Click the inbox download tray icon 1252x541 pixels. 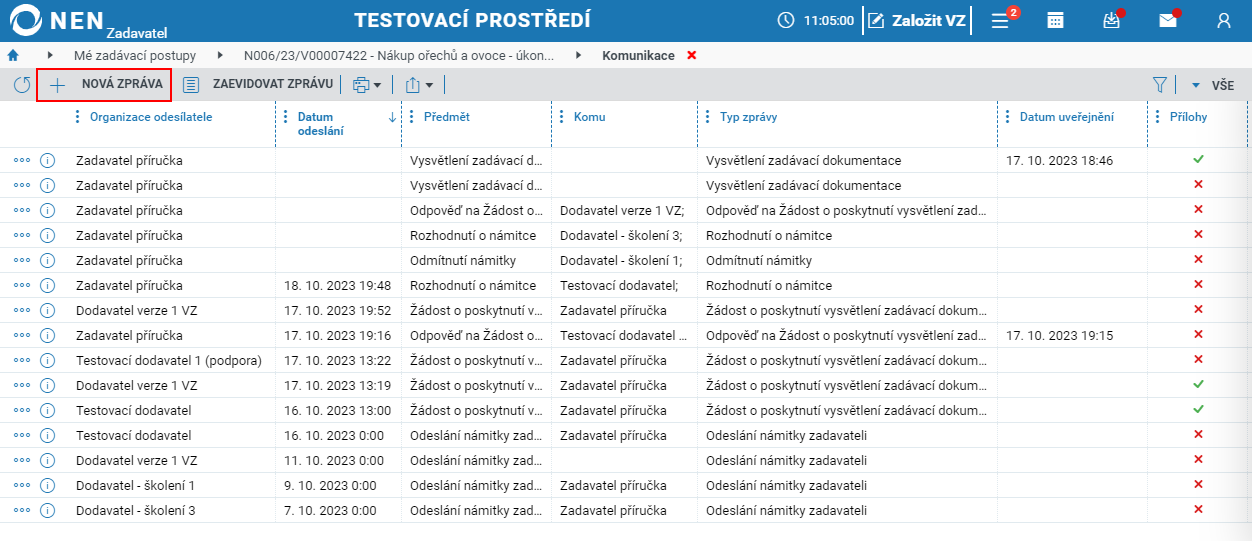coord(1111,20)
